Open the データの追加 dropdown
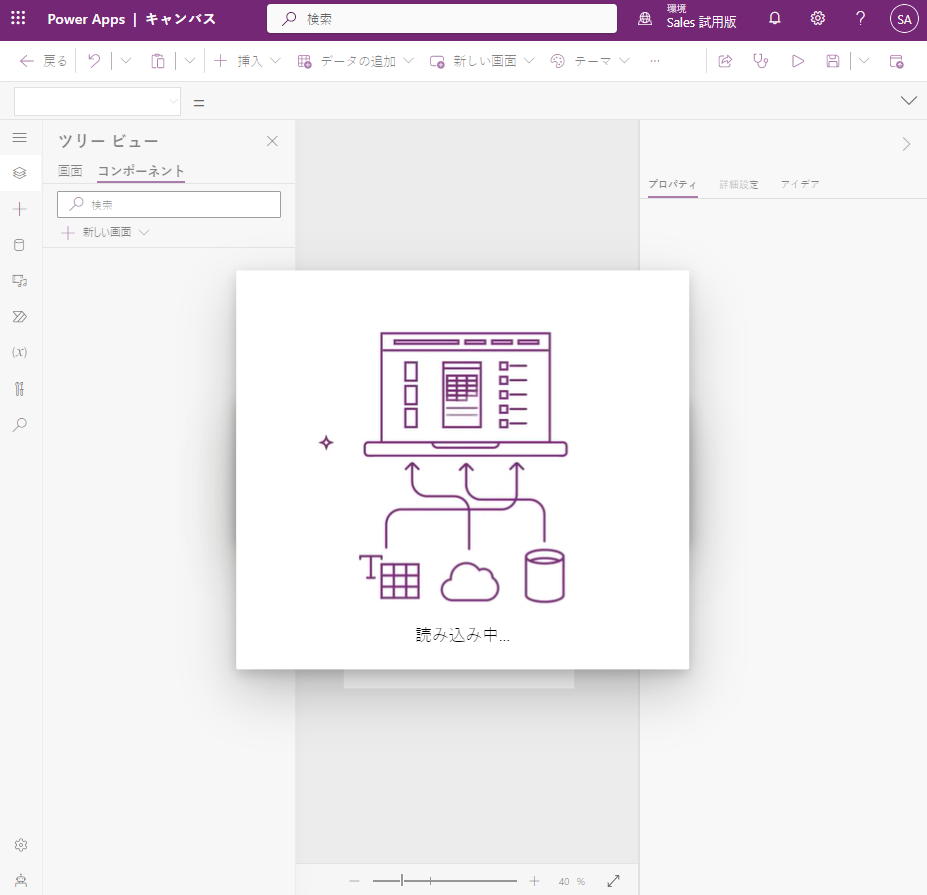Screen dimensions: 927x895 point(355,61)
